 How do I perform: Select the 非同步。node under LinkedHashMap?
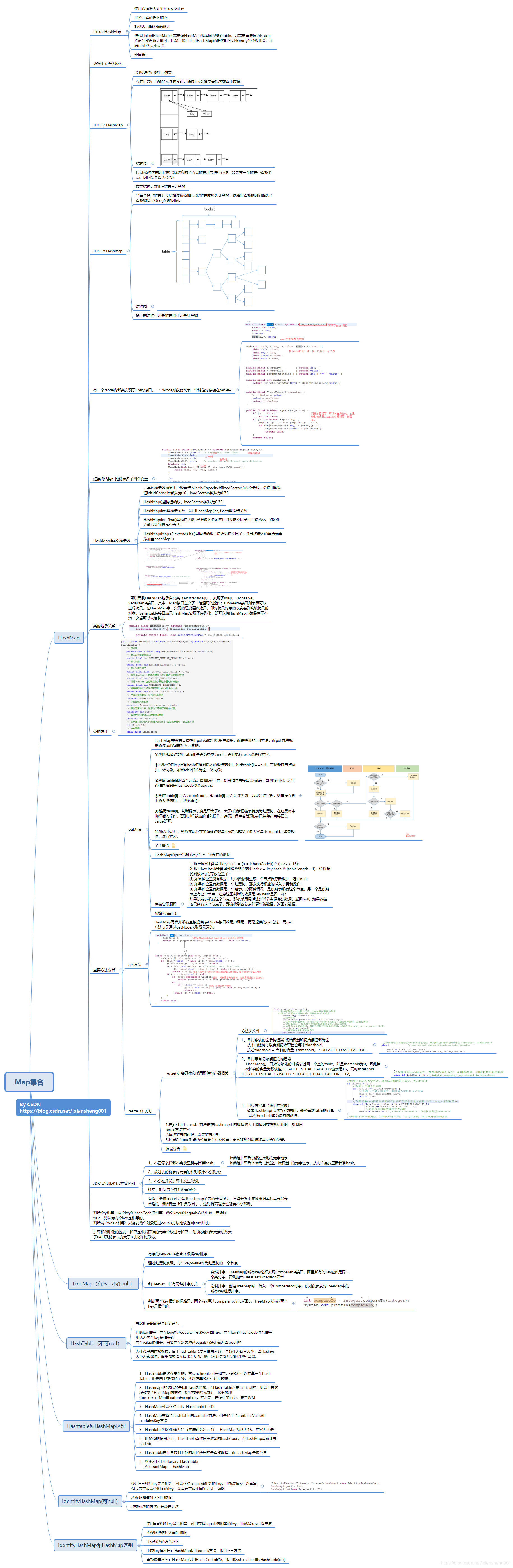[x=141, y=54]
